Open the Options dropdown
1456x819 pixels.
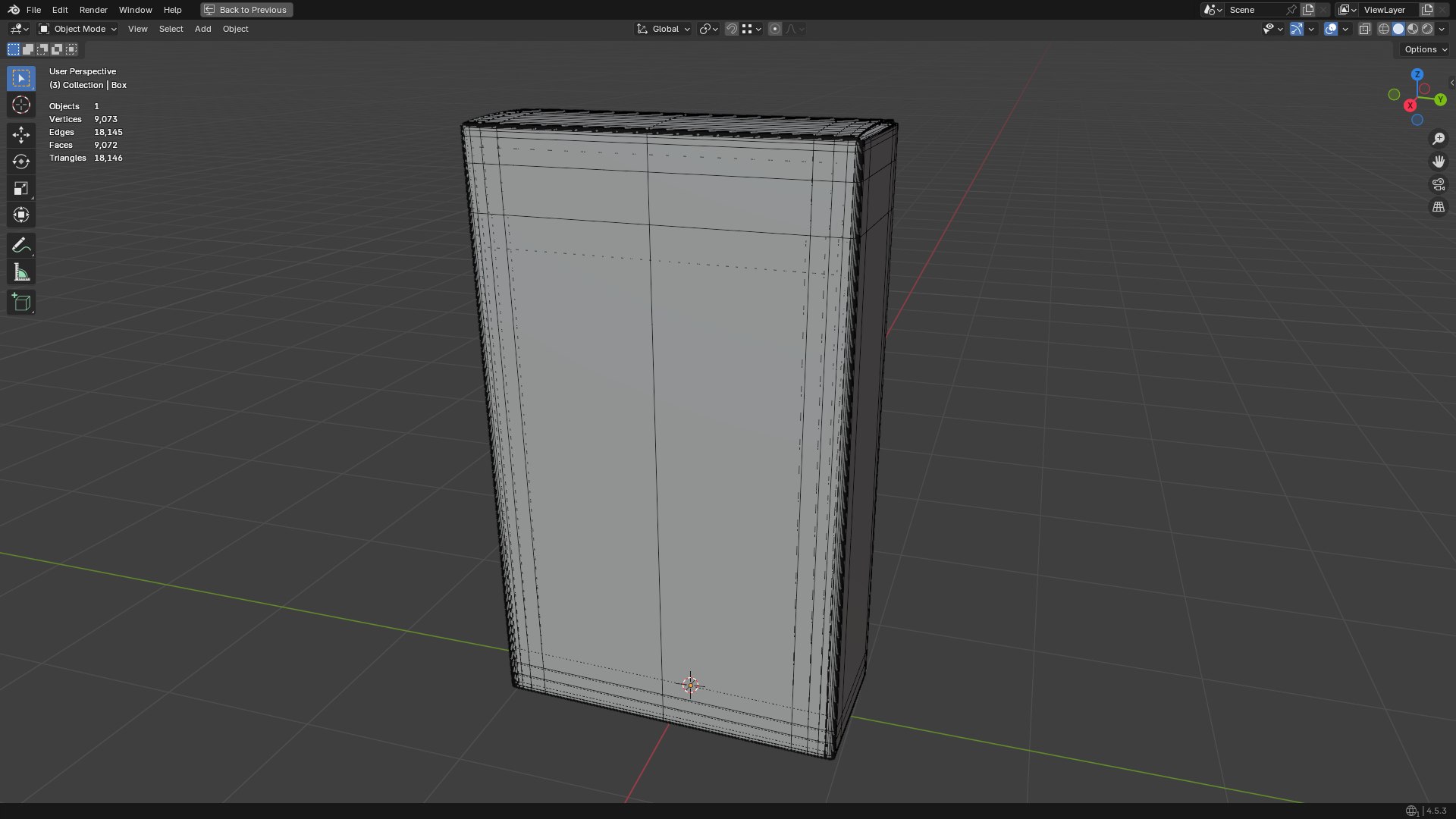coord(1425,49)
